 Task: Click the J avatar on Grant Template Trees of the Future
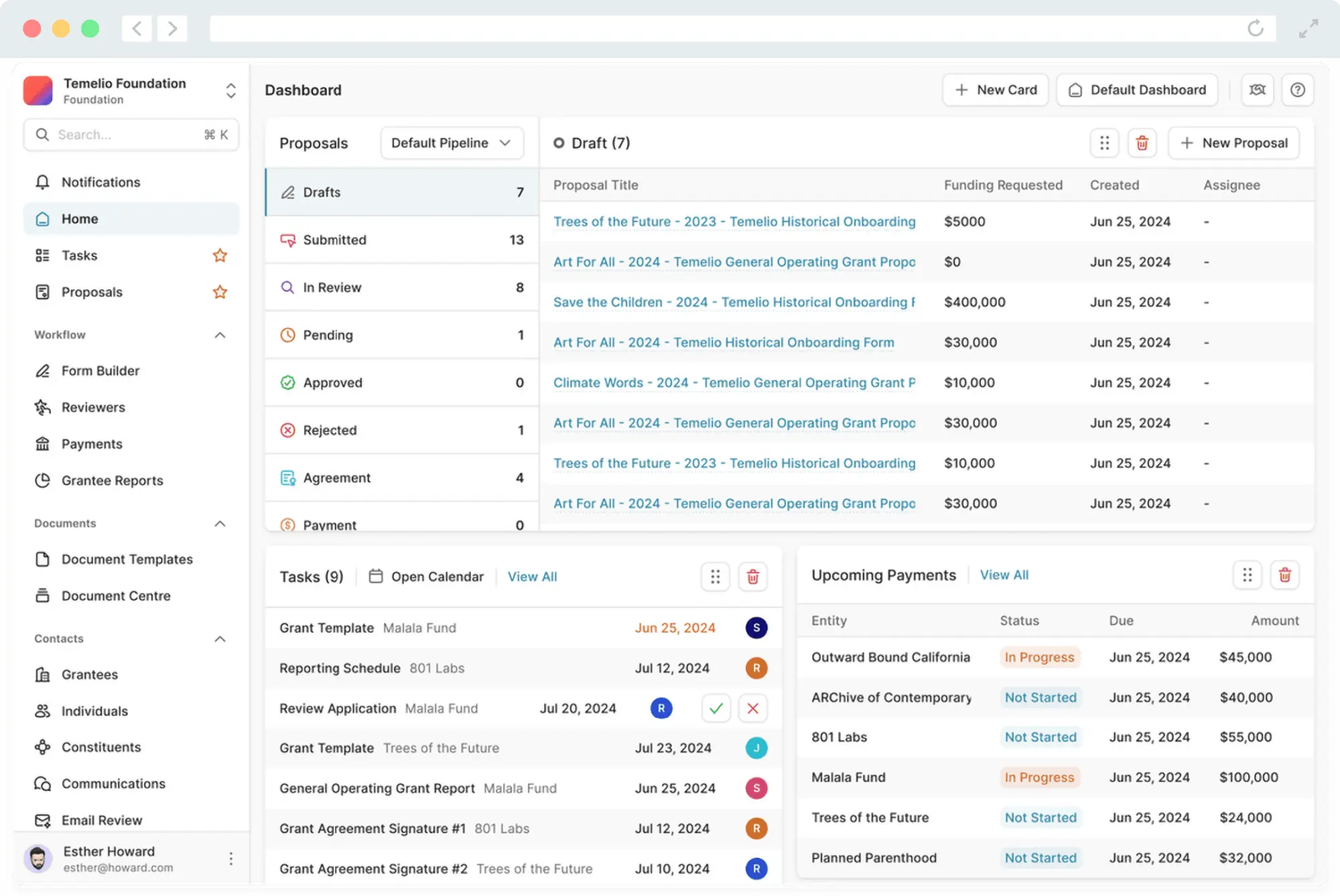coord(756,748)
